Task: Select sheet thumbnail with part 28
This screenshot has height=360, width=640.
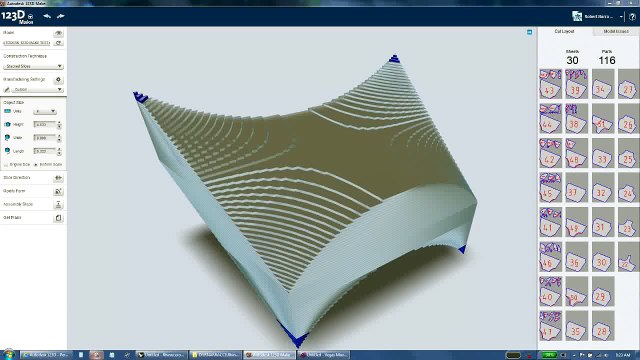Action: coord(603,326)
